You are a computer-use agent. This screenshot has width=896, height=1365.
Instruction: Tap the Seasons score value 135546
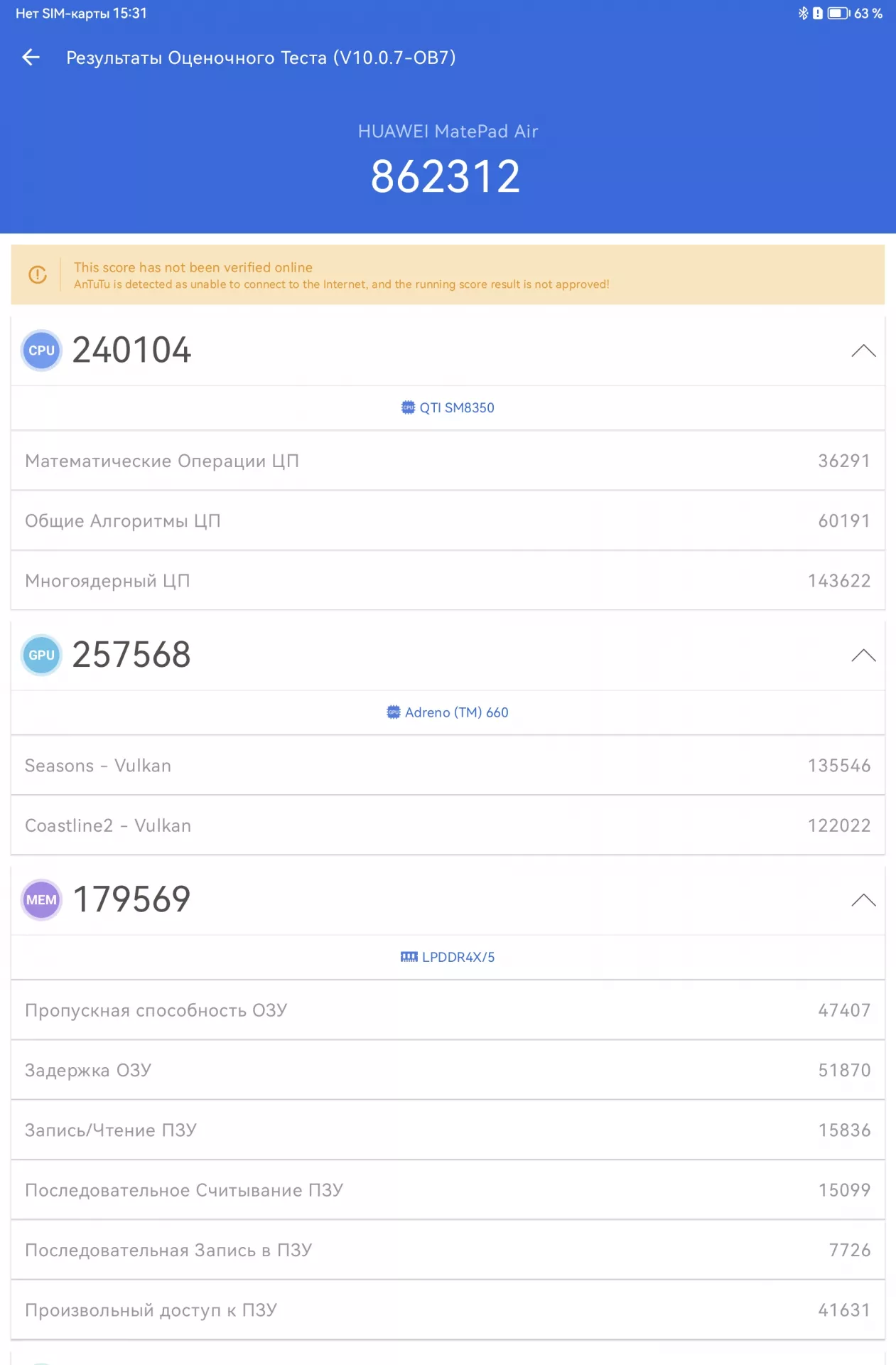pyautogui.click(x=839, y=766)
